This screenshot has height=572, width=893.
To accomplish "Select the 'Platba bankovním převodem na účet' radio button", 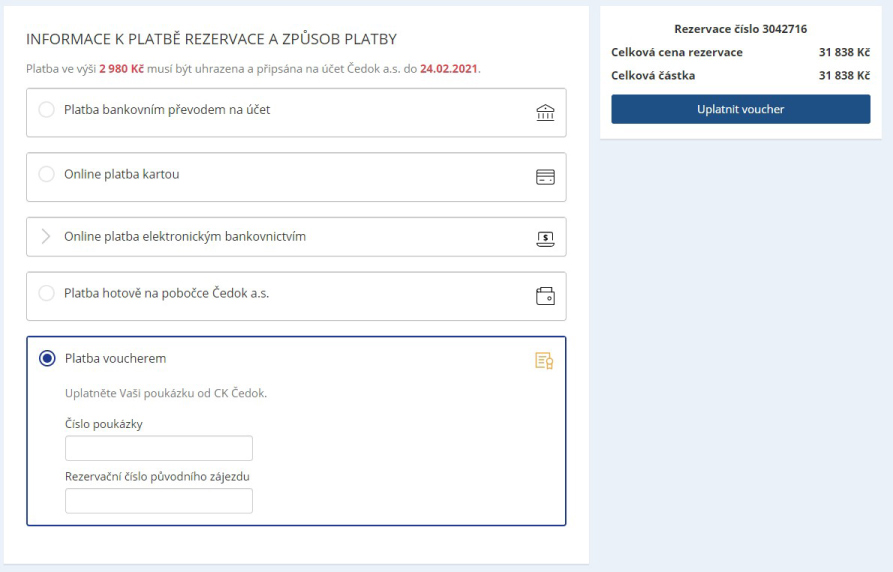I will click(x=46, y=109).
